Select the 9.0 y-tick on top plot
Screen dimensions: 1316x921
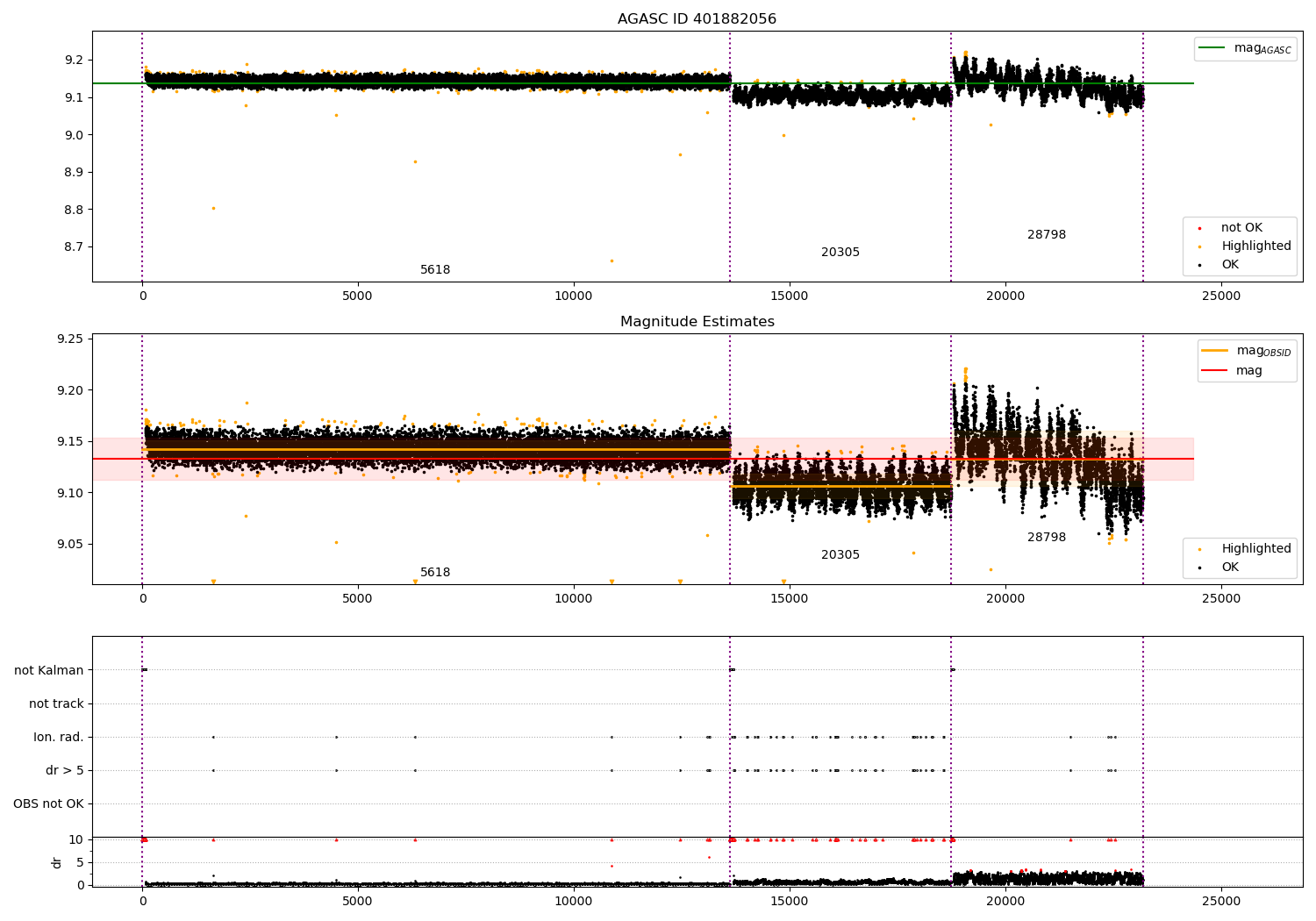click(x=74, y=135)
